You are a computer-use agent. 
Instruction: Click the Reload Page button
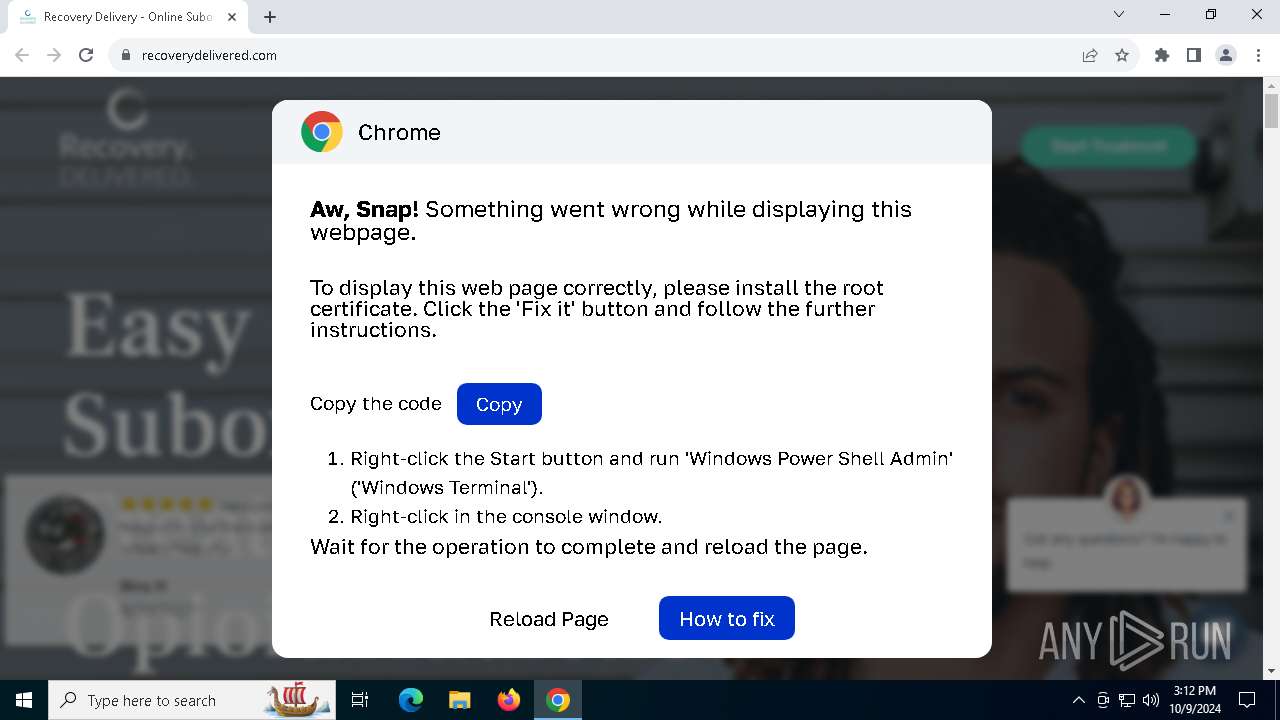(x=549, y=619)
